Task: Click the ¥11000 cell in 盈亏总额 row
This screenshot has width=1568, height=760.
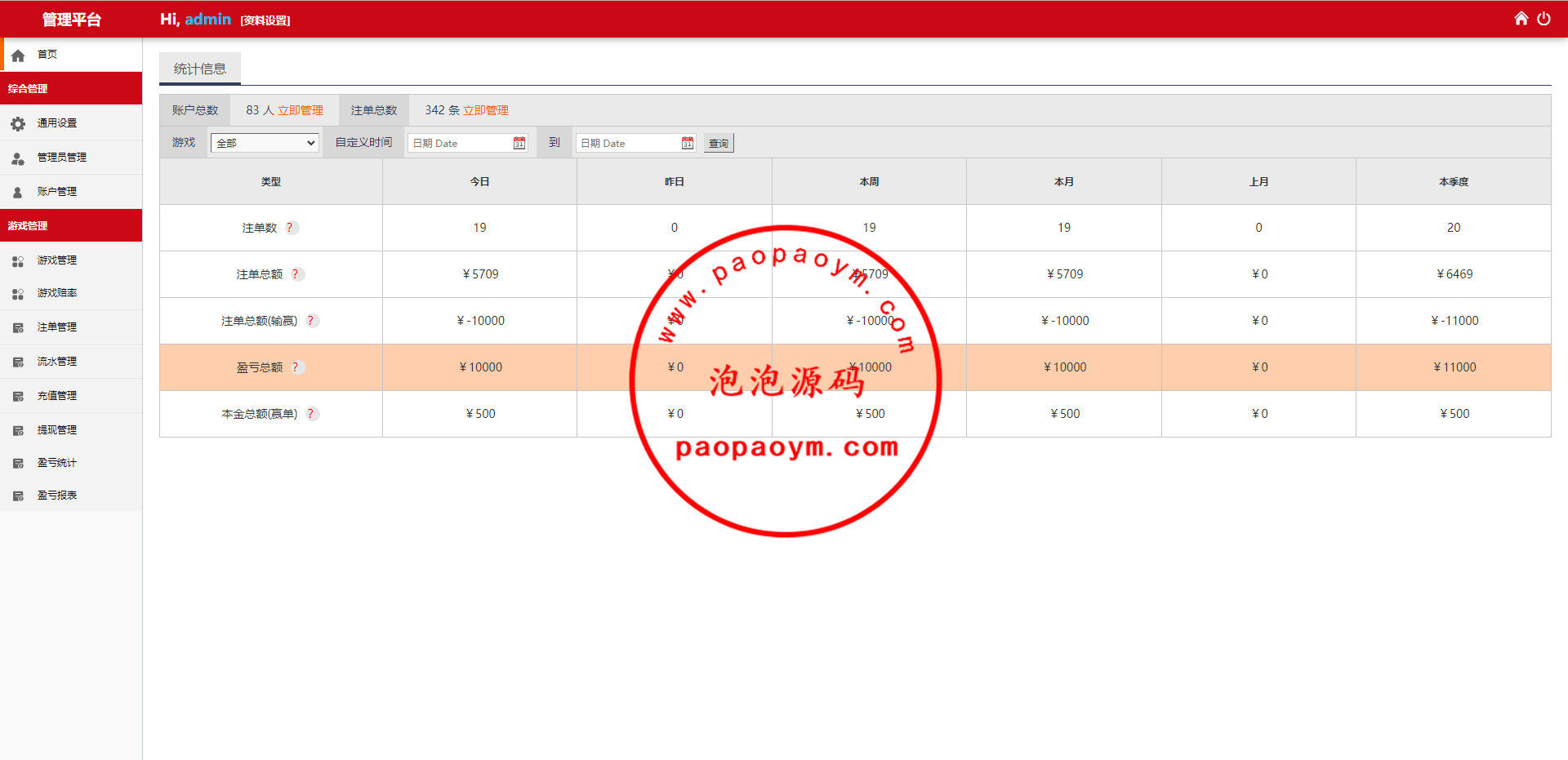Action: (1454, 367)
